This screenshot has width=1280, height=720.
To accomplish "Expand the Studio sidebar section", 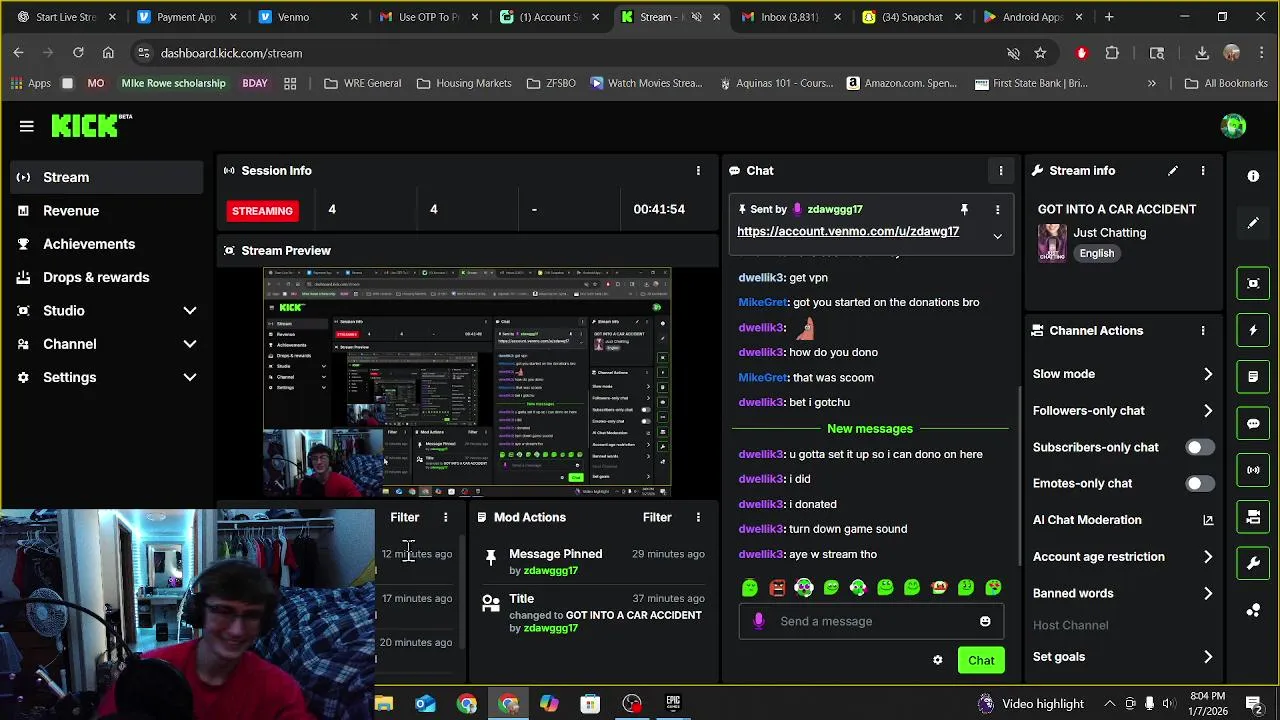I will pyautogui.click(x=190, y=311).
